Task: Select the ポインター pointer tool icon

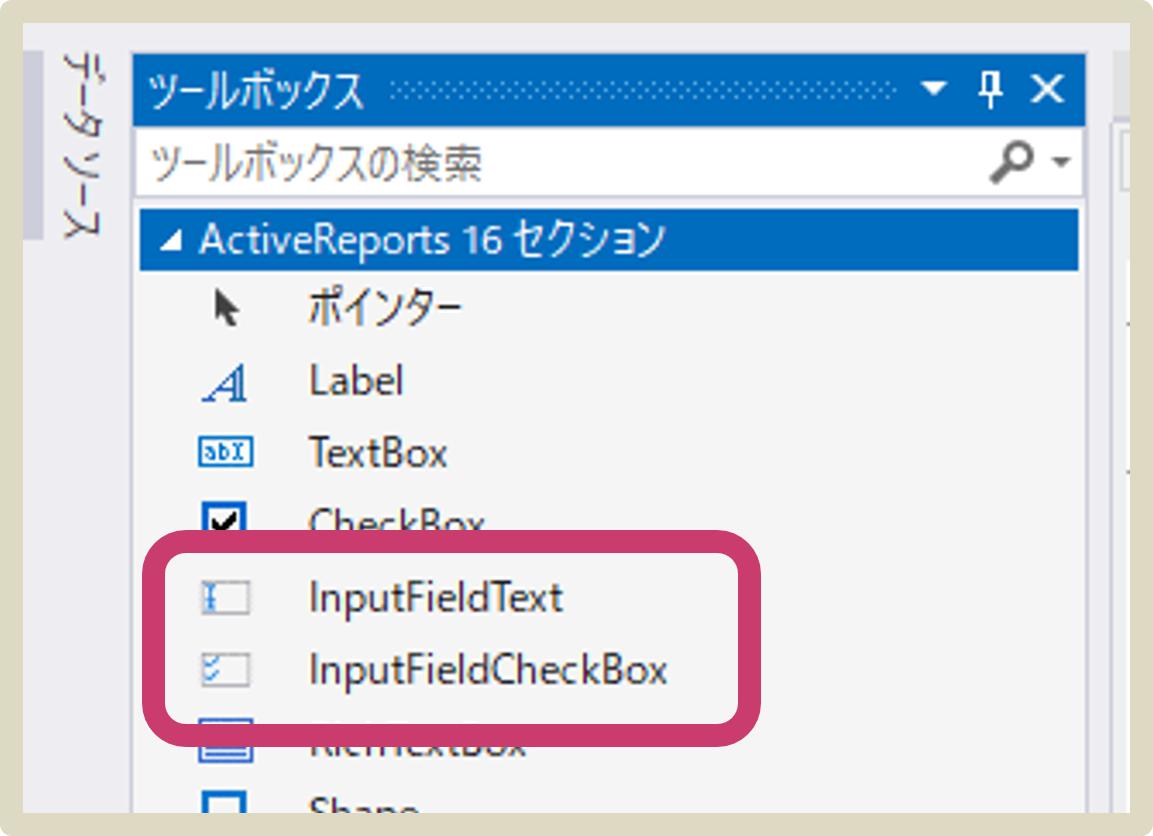Action: (x=226, y=307)
